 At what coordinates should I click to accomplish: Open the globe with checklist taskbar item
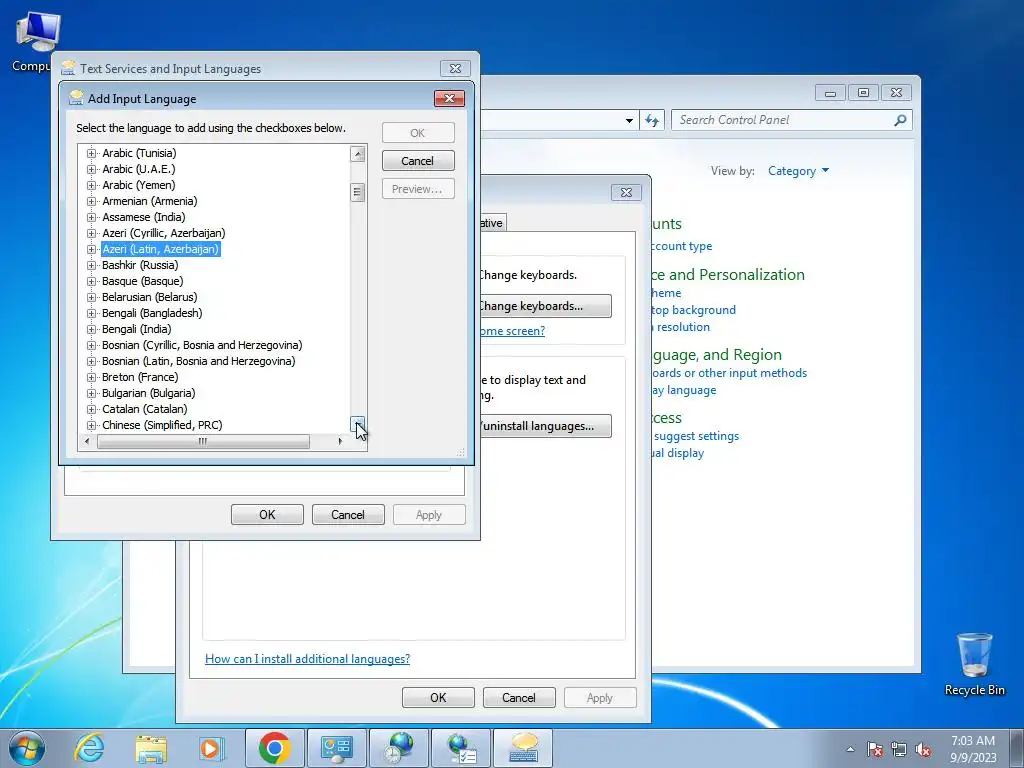pyautogui.click(x=460, y=748)
